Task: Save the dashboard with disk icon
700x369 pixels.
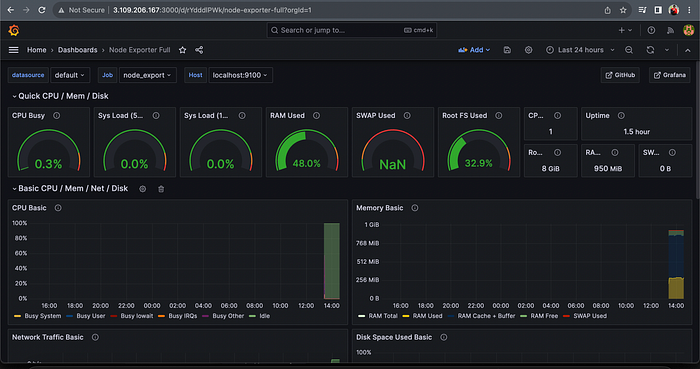Action: pyautogui.click(x=507, y=50)
